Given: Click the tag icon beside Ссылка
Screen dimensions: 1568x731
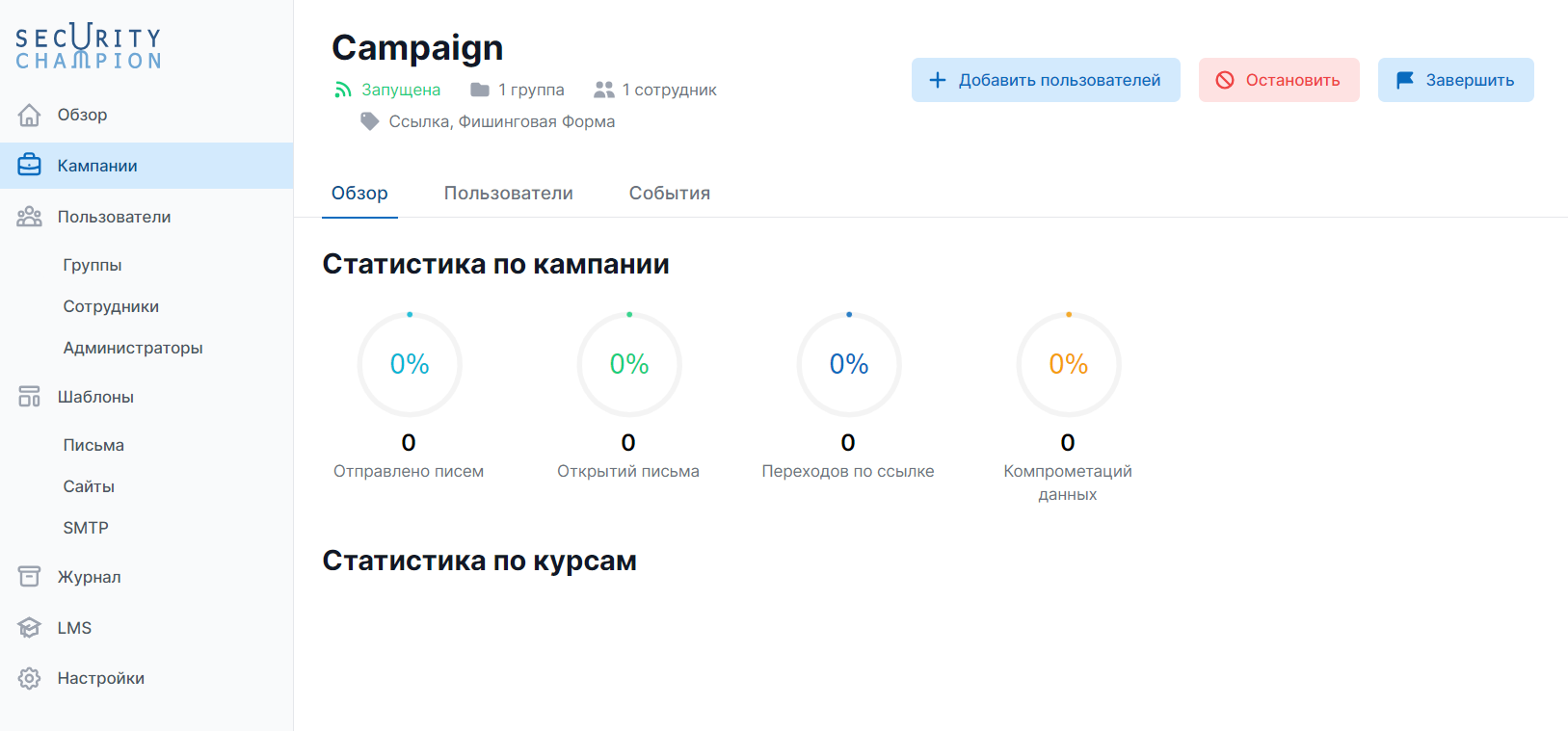Looking at the screenshot, I should [x=370, y=121].
